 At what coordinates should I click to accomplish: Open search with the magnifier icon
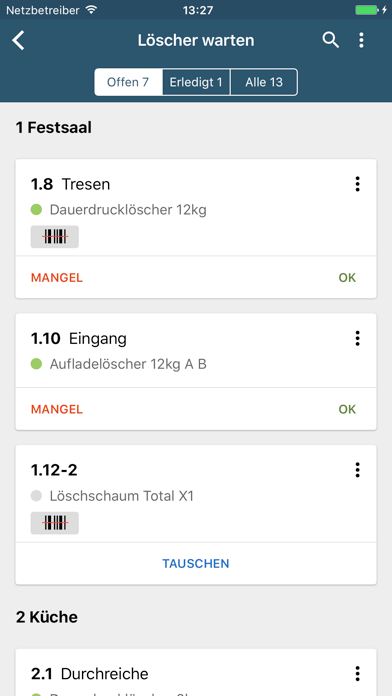click(x=330, y=40)
